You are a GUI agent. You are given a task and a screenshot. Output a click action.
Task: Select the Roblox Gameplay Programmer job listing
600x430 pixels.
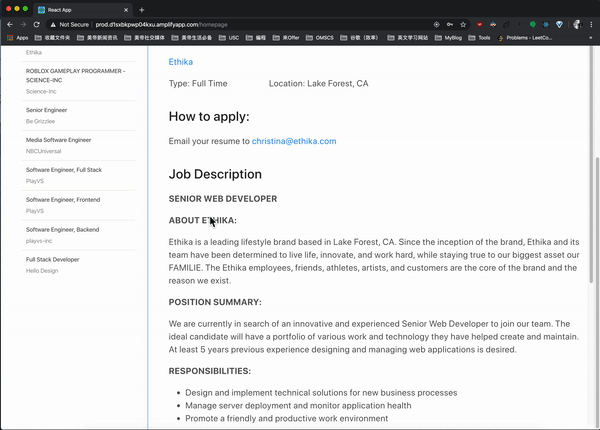click(78, 81)
